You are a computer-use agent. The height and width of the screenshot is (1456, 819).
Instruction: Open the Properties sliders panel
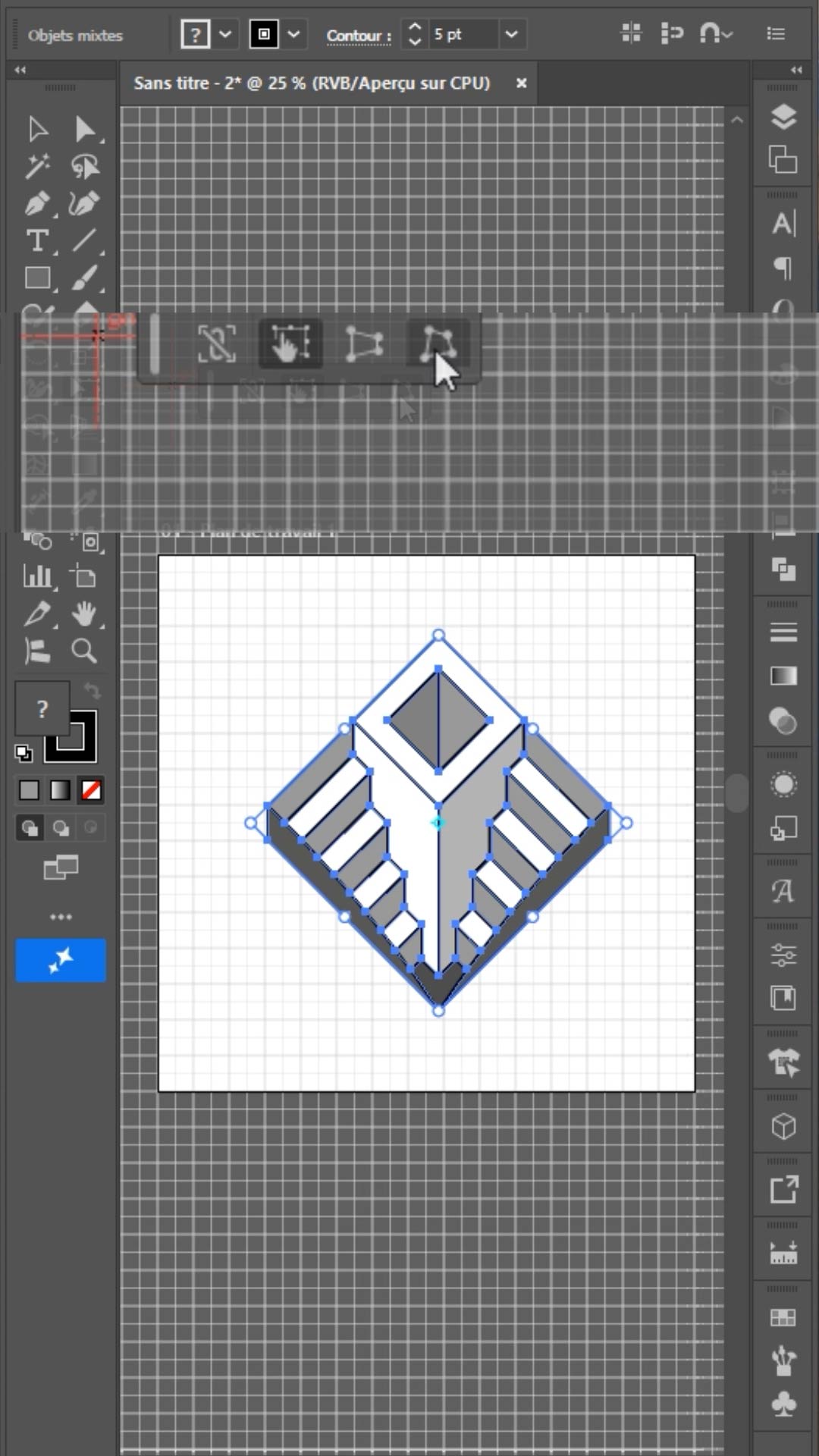[783, 955]
